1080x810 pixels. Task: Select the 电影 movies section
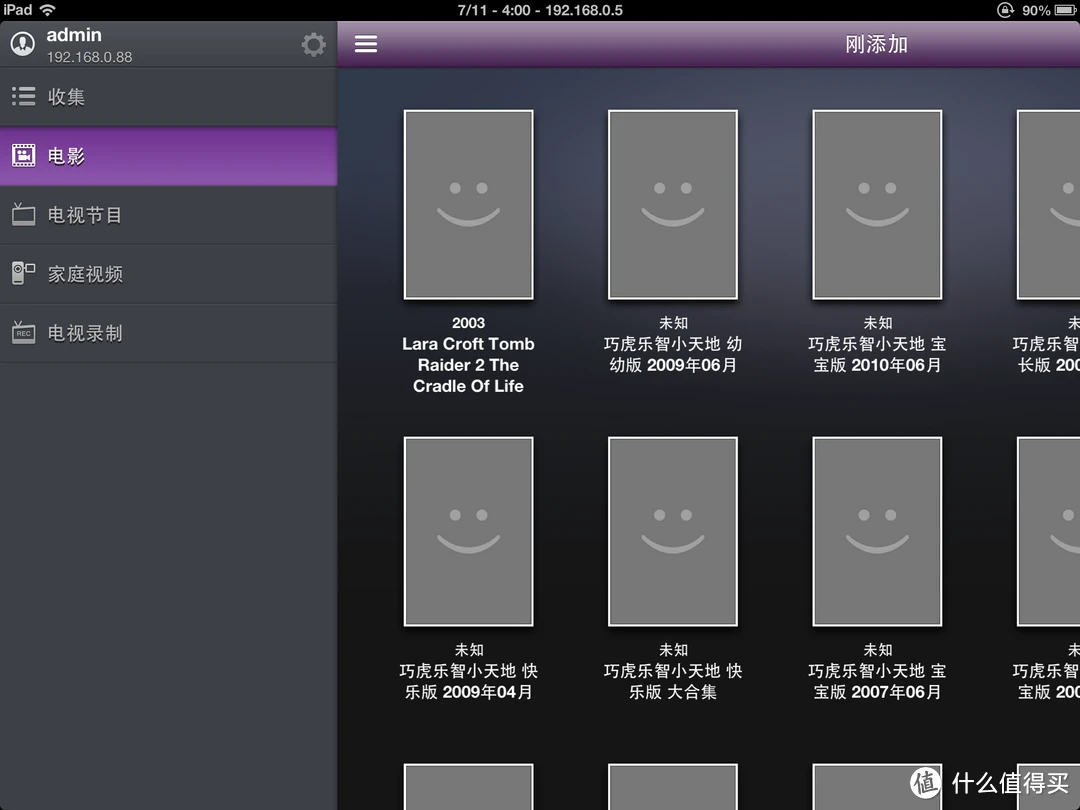(169, 156)
